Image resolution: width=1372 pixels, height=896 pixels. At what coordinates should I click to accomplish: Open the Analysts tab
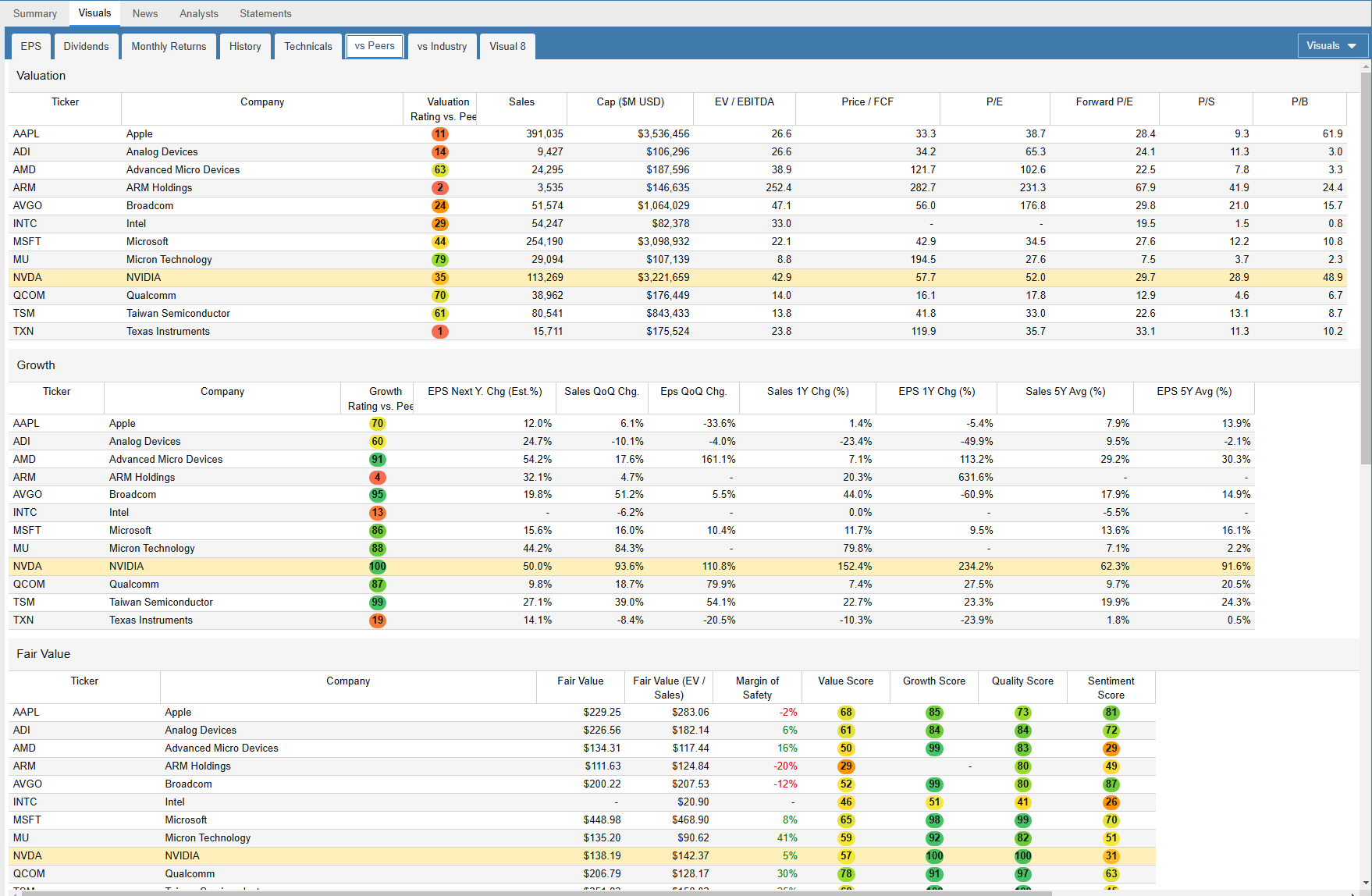pyautogui.click(x=199, y=13)
